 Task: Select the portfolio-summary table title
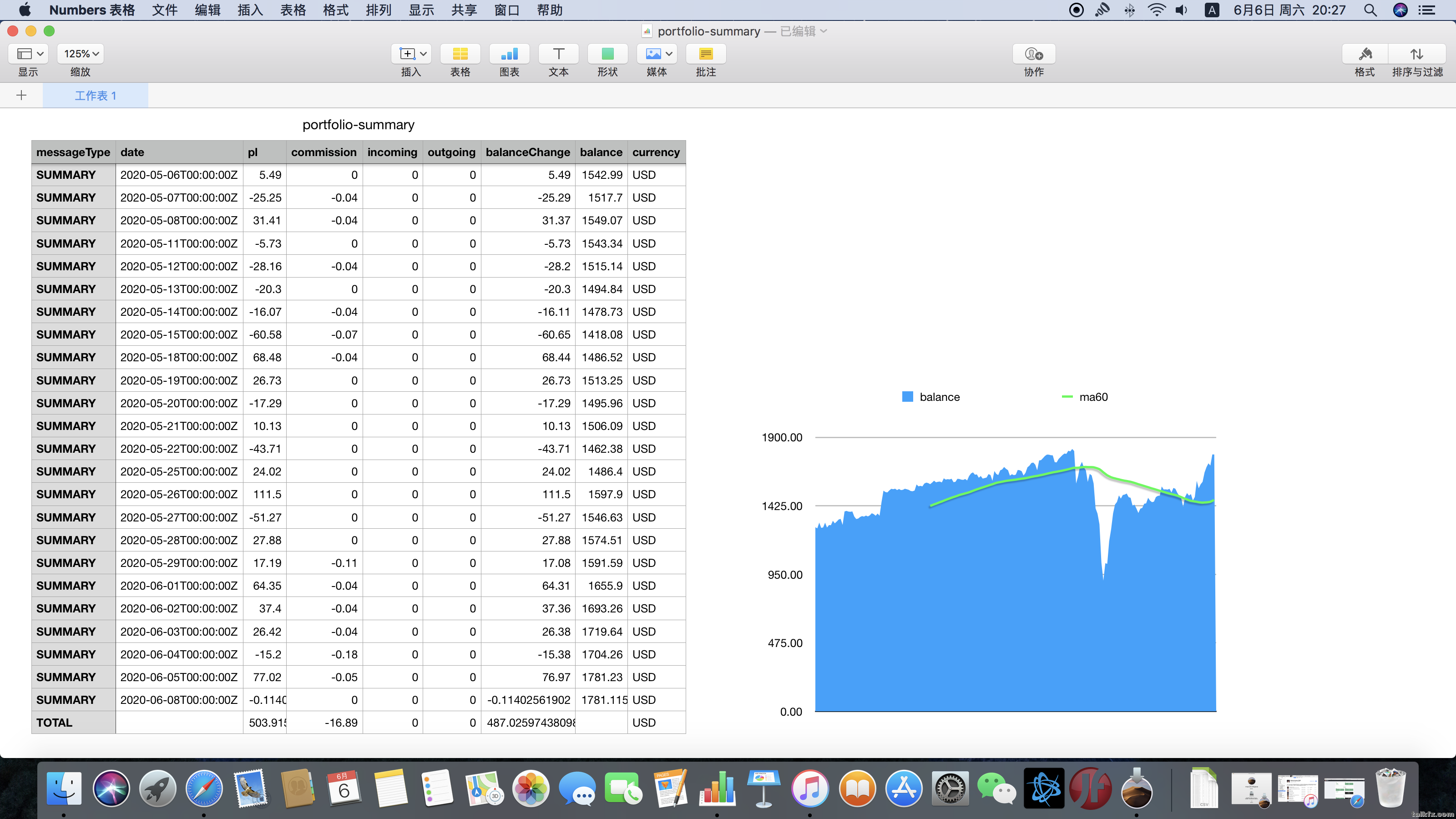point(359,124)
